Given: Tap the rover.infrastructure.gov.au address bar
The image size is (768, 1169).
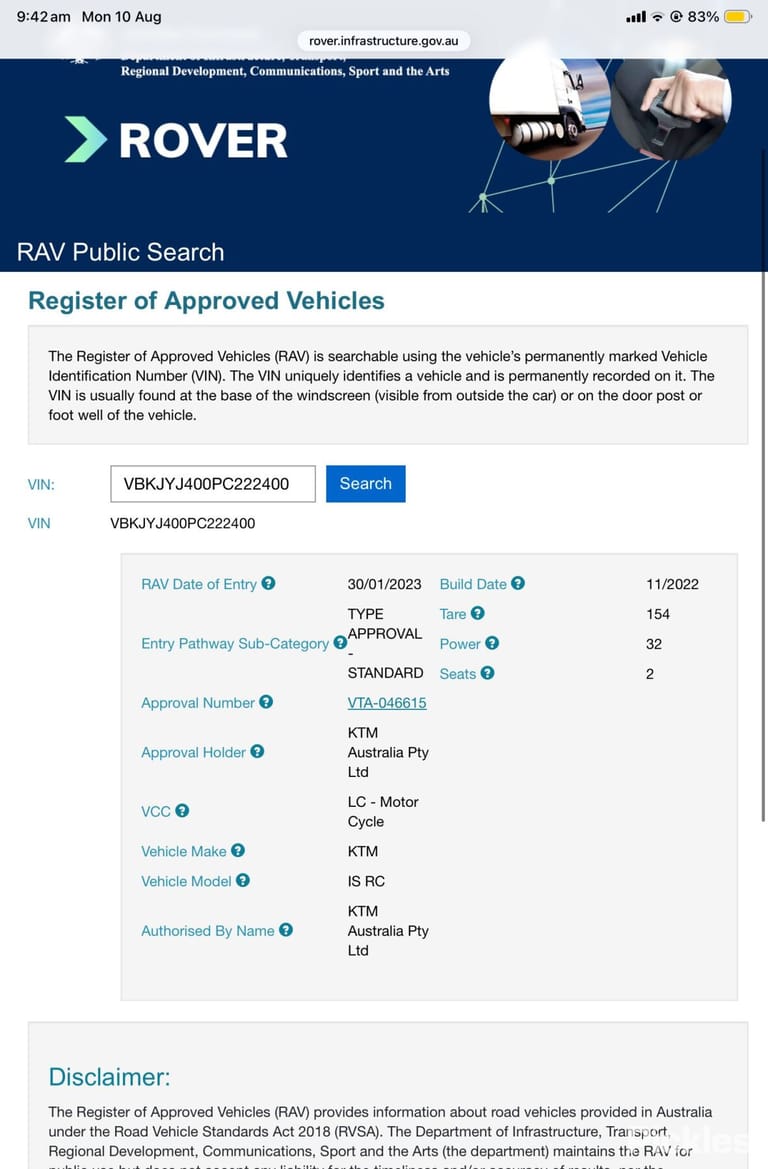Looking at the screenshot, I should click(x=384, y=41).
